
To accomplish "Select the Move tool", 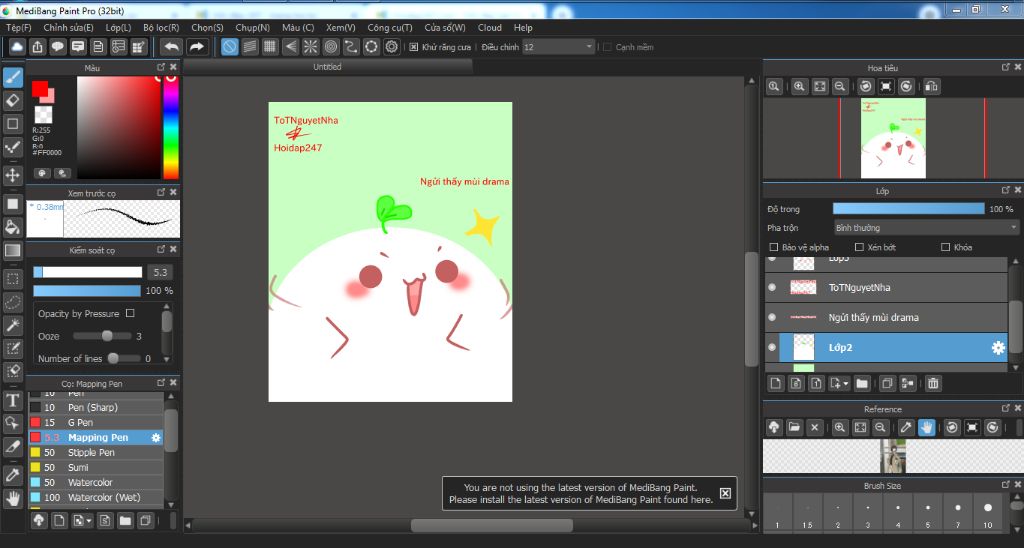I will pyautogui.click(x=13, y=175).
